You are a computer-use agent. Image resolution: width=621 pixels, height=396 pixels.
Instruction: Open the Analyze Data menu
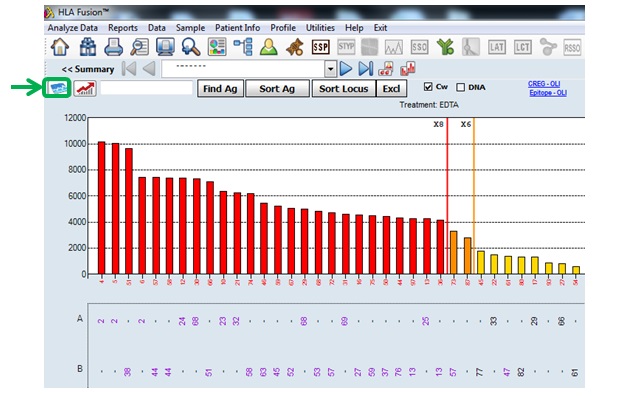73,28
